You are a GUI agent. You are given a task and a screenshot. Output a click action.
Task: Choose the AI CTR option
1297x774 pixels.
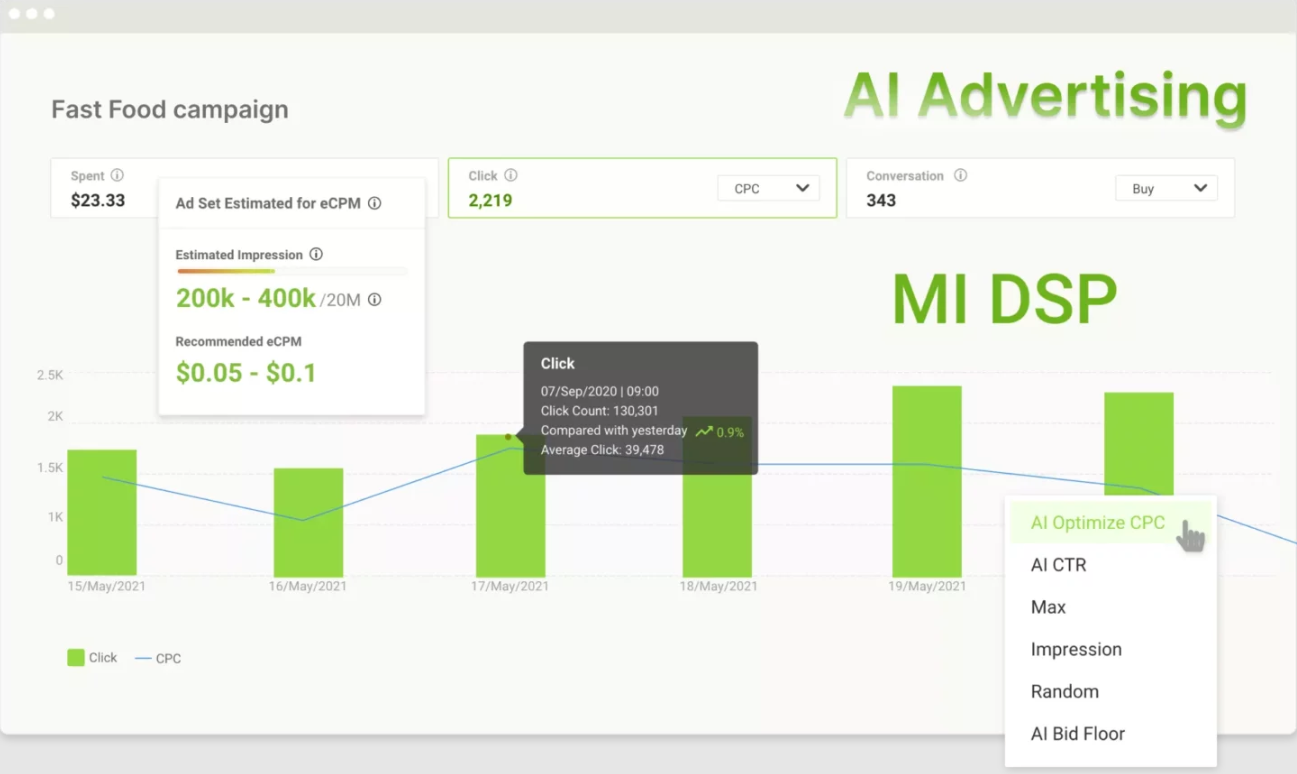tap(1057, 564)
